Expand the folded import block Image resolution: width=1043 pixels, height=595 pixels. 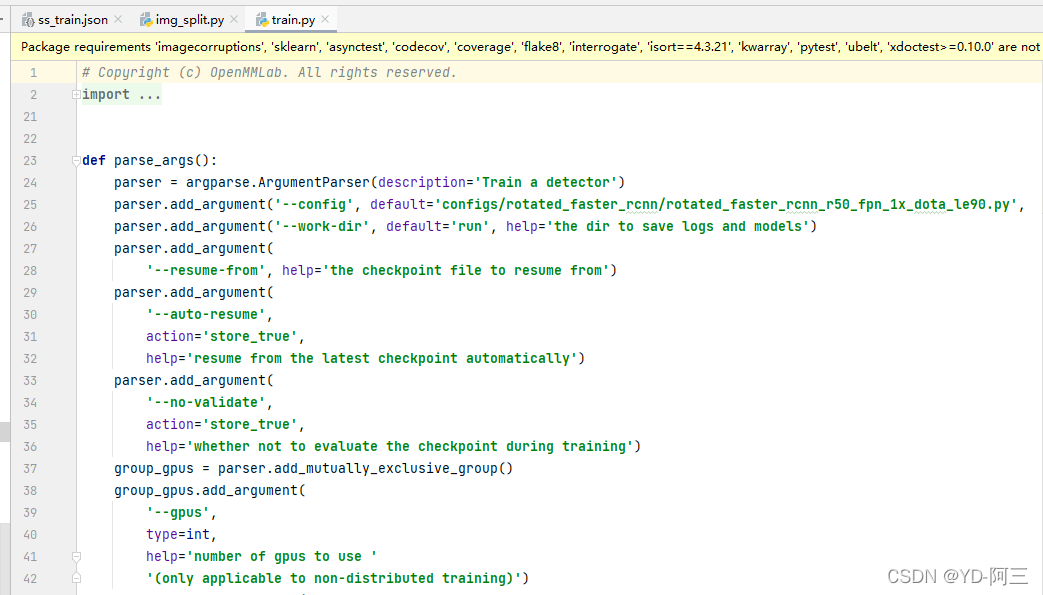[x=76, y=95]
